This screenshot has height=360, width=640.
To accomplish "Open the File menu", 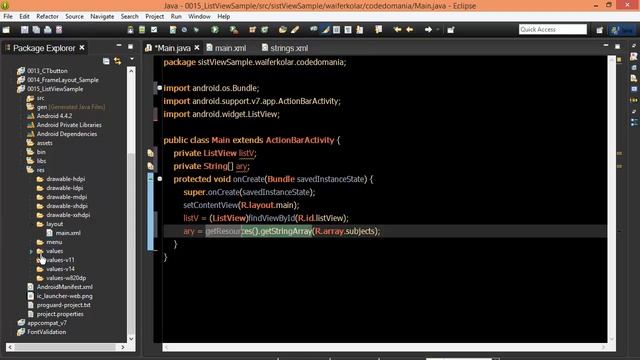I will click(x=8, y=16).
